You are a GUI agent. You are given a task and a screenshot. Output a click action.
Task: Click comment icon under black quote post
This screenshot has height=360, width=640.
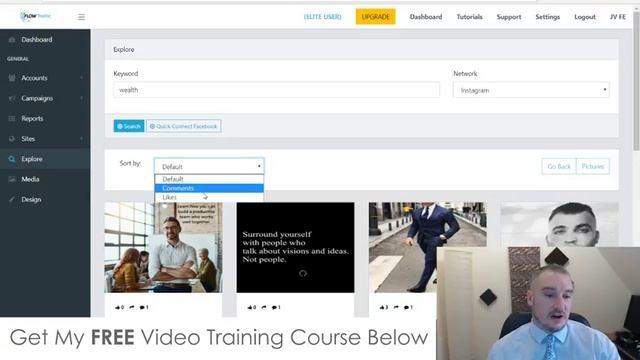pyautogui.click(x=274, y=307)
